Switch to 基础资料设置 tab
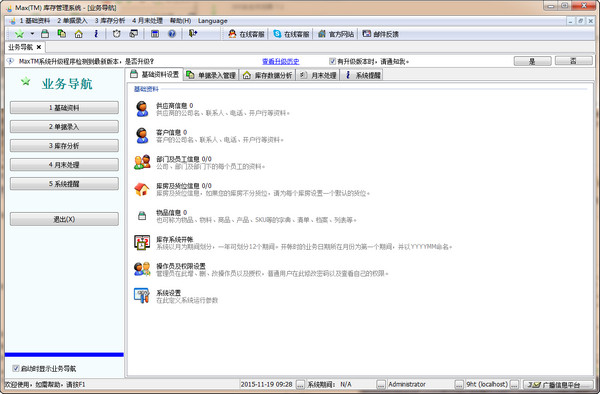This screenshot has width=600, height=394. [155, 75]
